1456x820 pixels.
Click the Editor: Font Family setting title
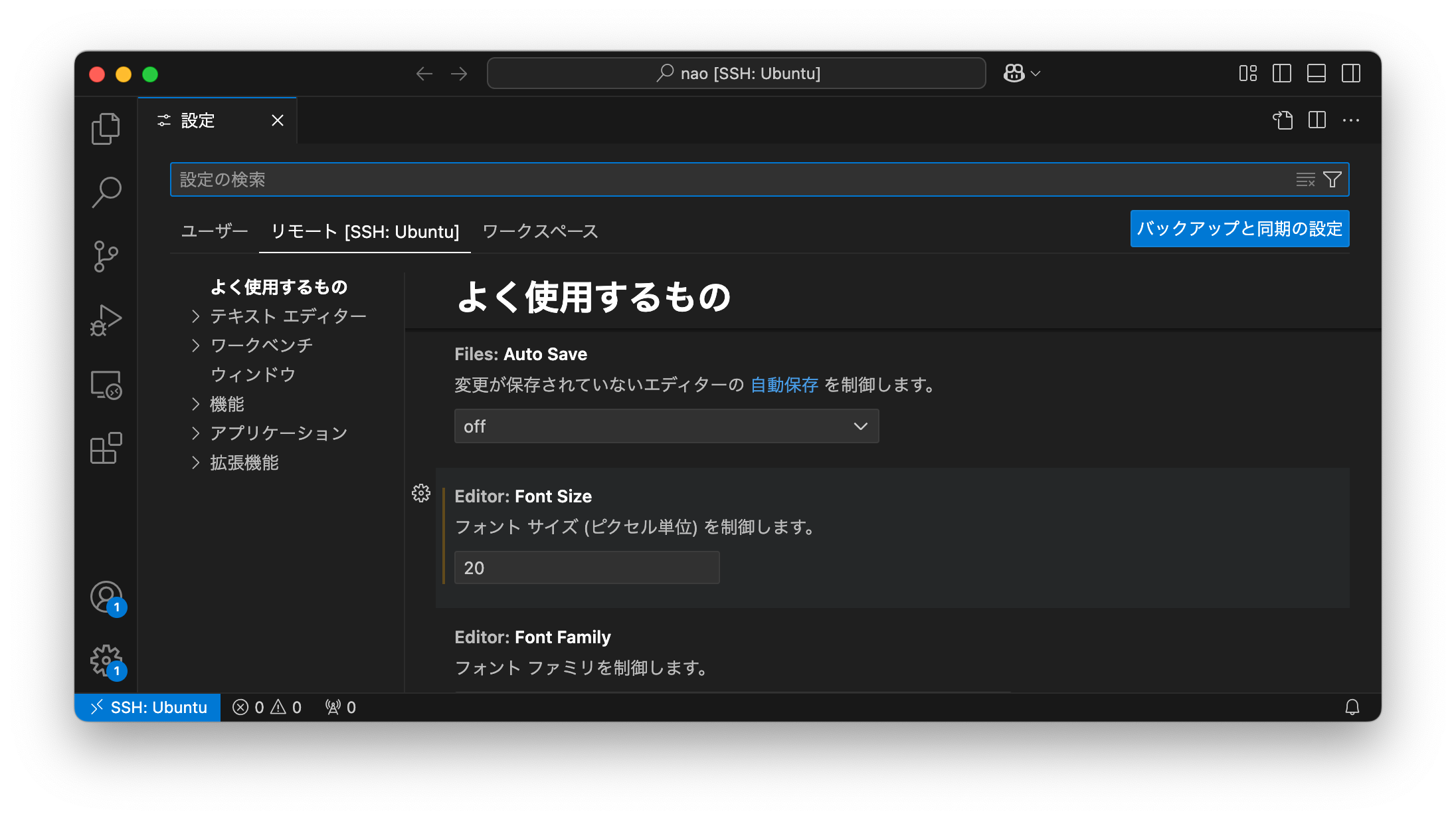[533, 637]
